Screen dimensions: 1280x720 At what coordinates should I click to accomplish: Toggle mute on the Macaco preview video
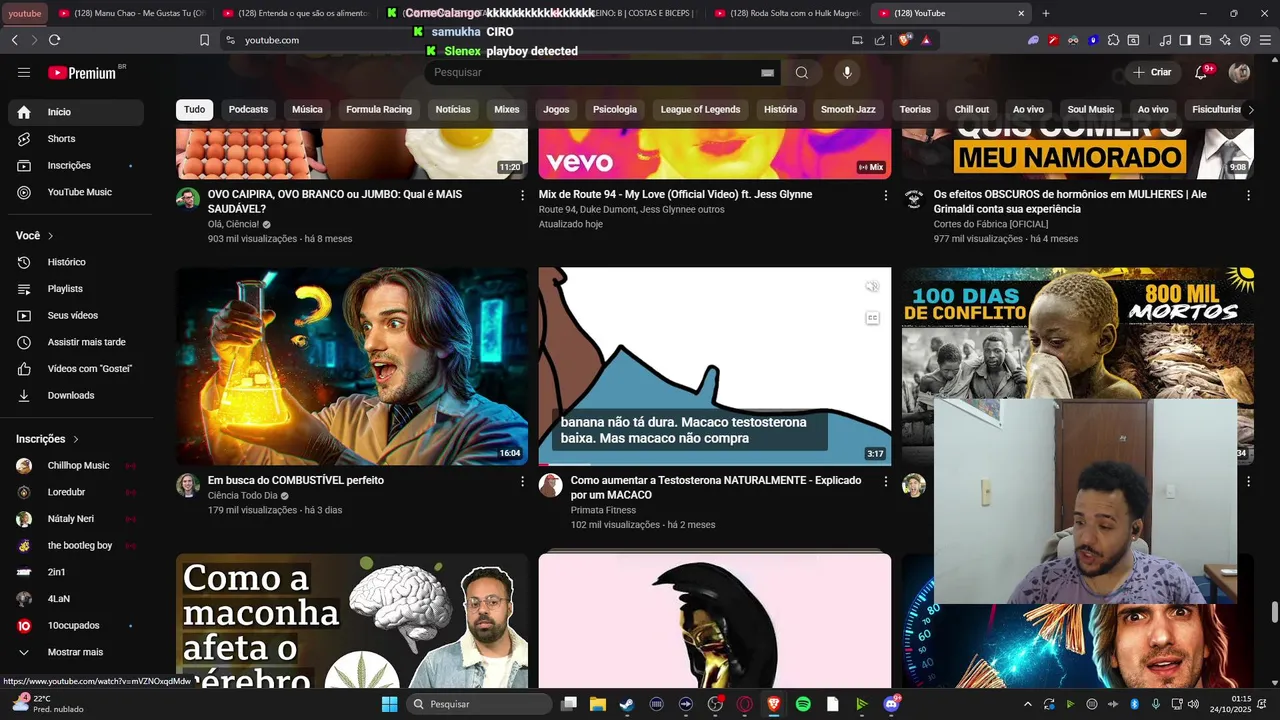872,288
